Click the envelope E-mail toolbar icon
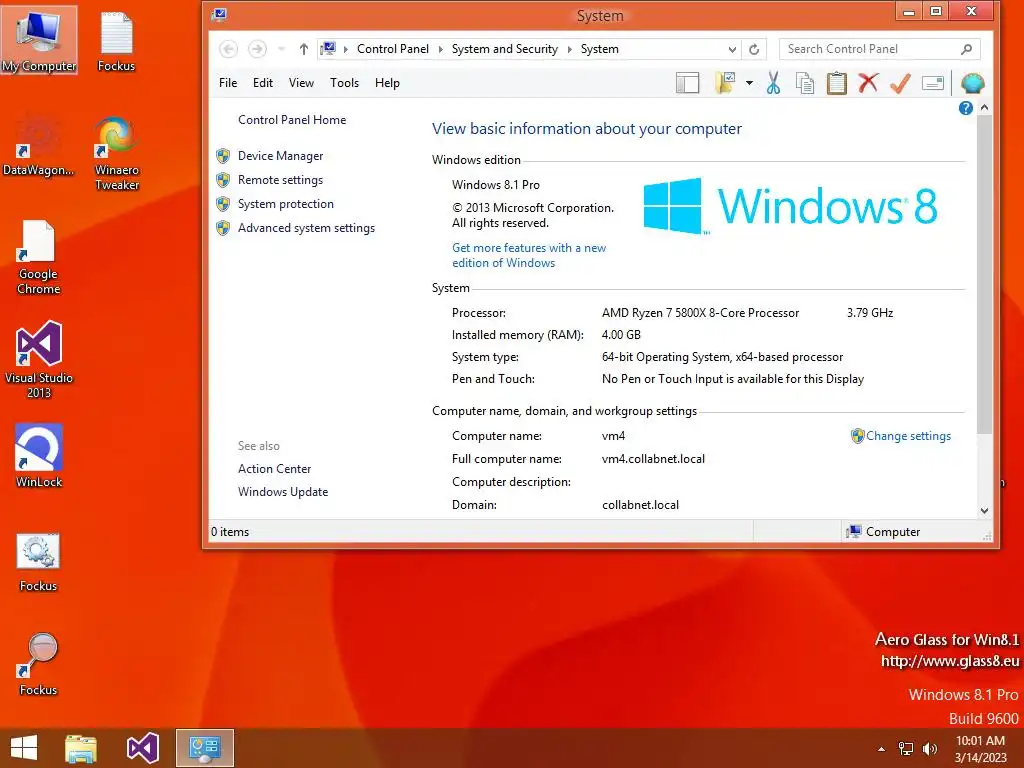 [x=933, y=83]
